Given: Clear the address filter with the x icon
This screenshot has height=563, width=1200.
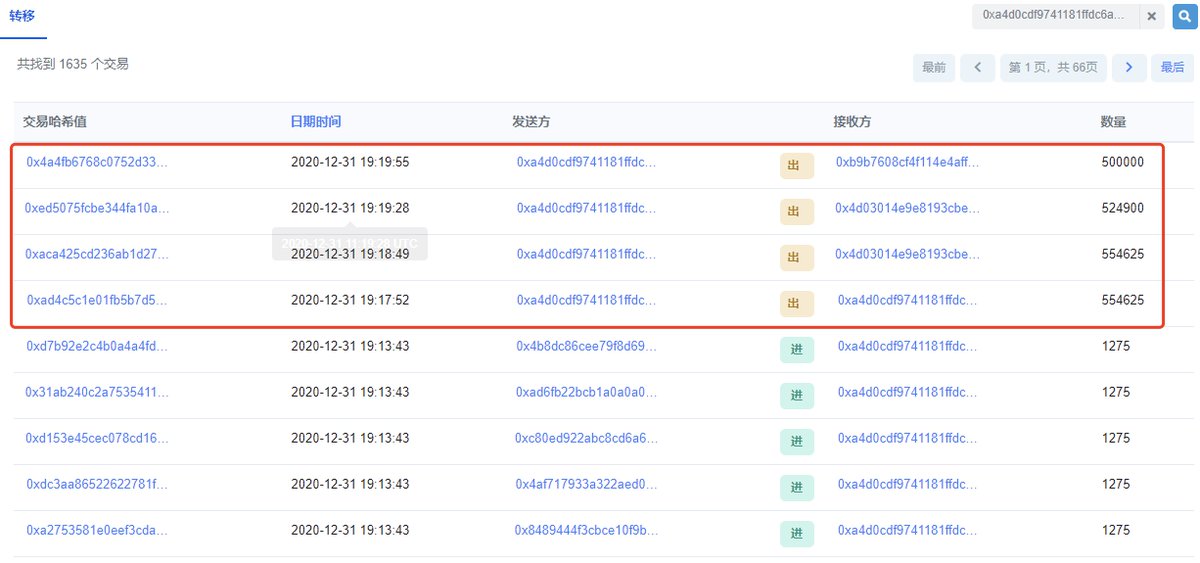Looking at the screenshot, I should pos(1151,16).
